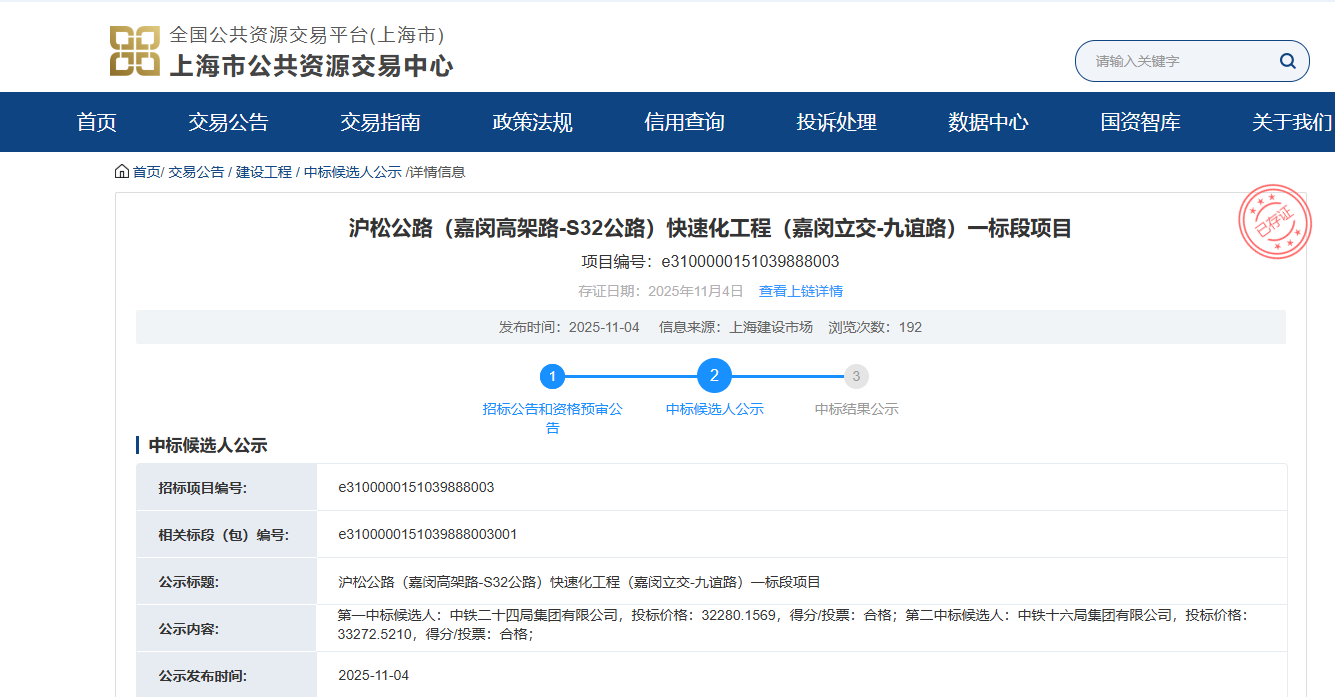Click the Shanghai trading center logo
This screenshot has width=1335, height=697.
coord(134,52)
